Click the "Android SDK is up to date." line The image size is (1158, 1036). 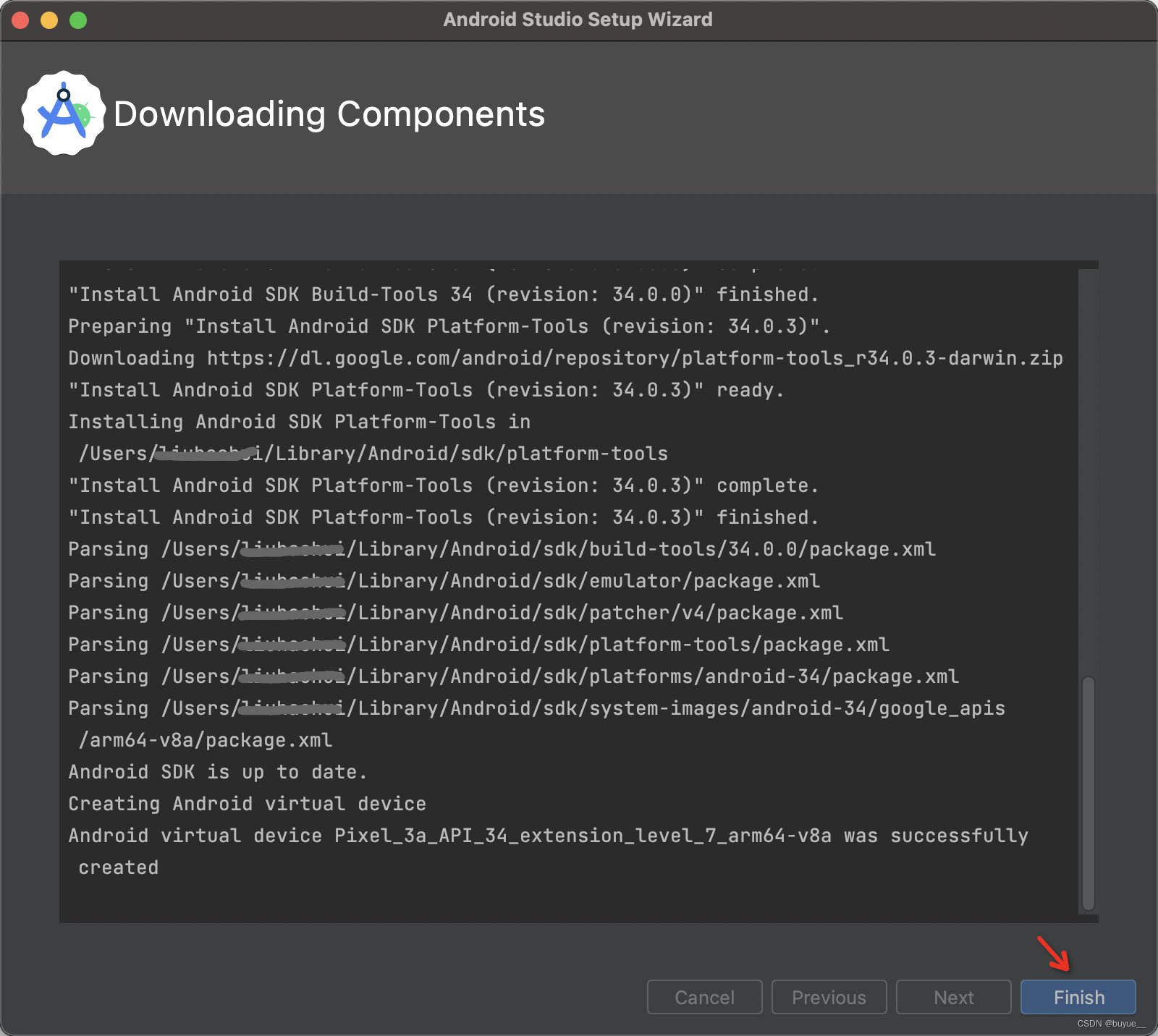point(217,772)
